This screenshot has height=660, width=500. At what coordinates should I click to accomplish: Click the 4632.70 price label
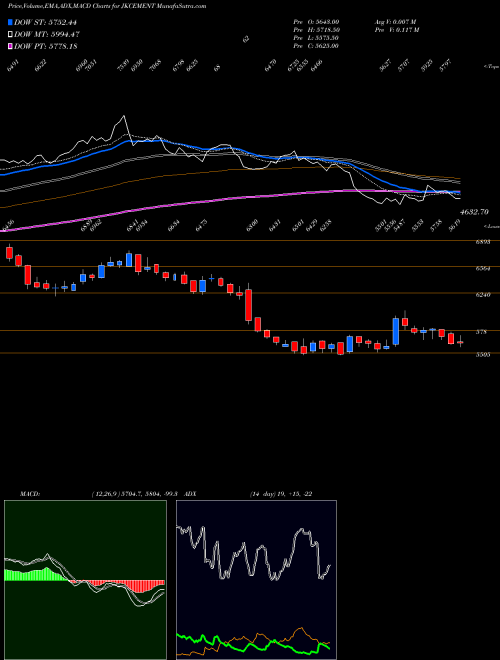tap(474, 212)
